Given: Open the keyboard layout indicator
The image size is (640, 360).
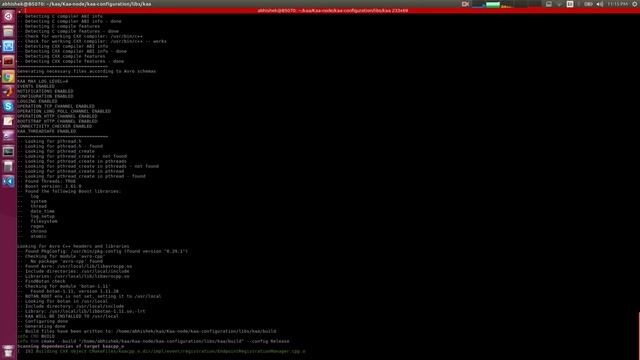Looking at the screenshot, I should (570, 4).
